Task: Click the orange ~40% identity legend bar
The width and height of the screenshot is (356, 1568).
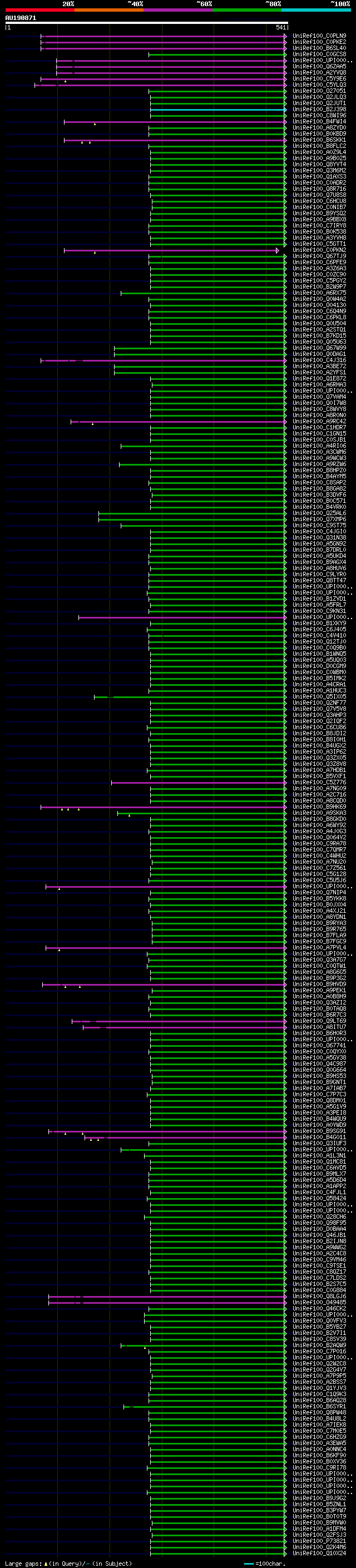Action: [x=109, y=10]
